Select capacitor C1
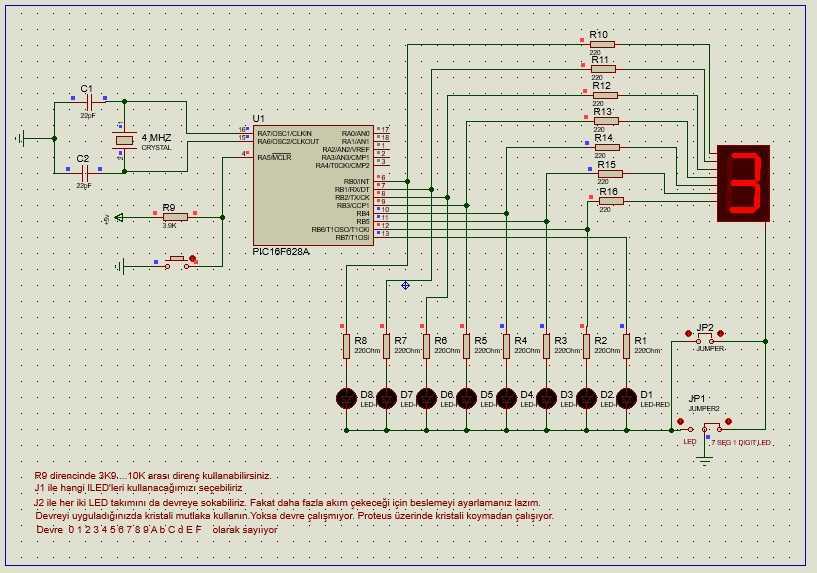 [89, 102]
